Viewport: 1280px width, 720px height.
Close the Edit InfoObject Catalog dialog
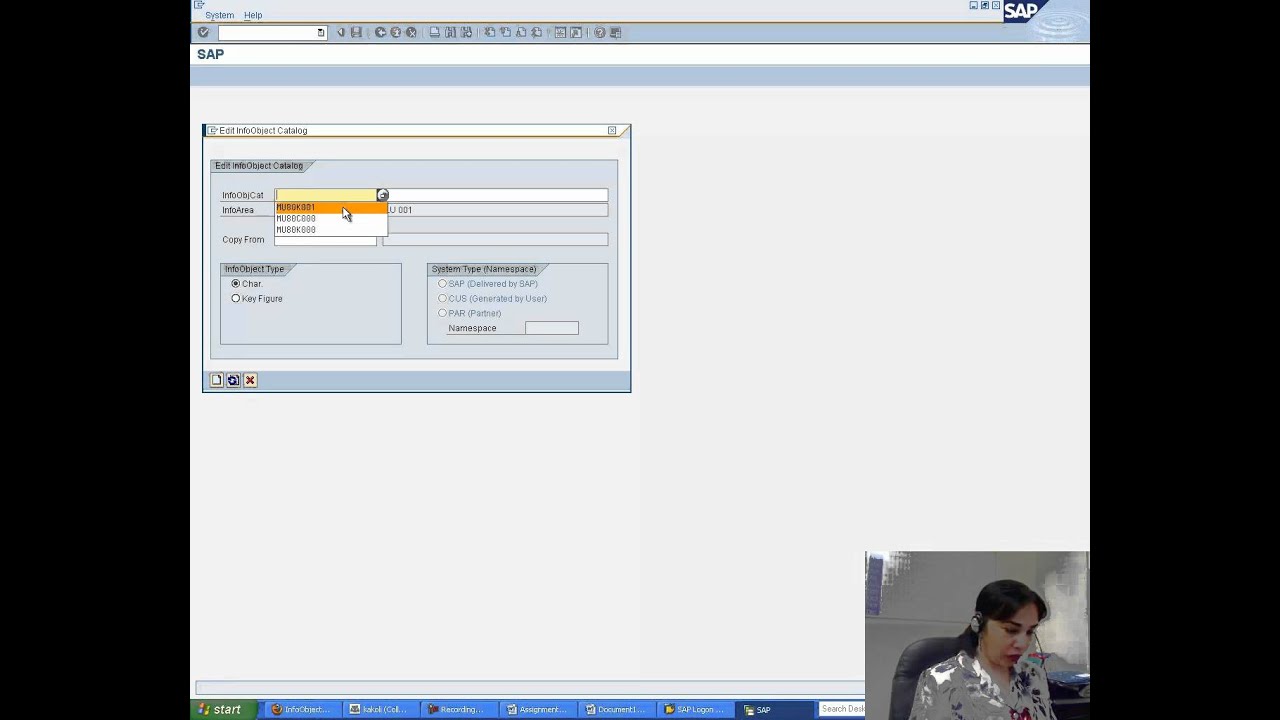[x=612, y=131]
